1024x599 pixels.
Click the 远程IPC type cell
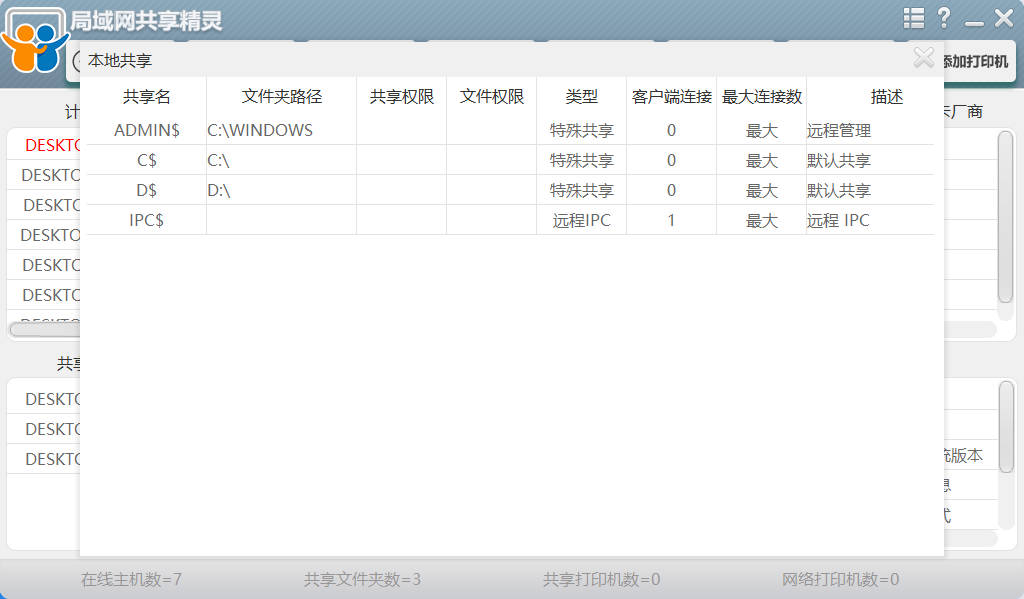[581, 220]
